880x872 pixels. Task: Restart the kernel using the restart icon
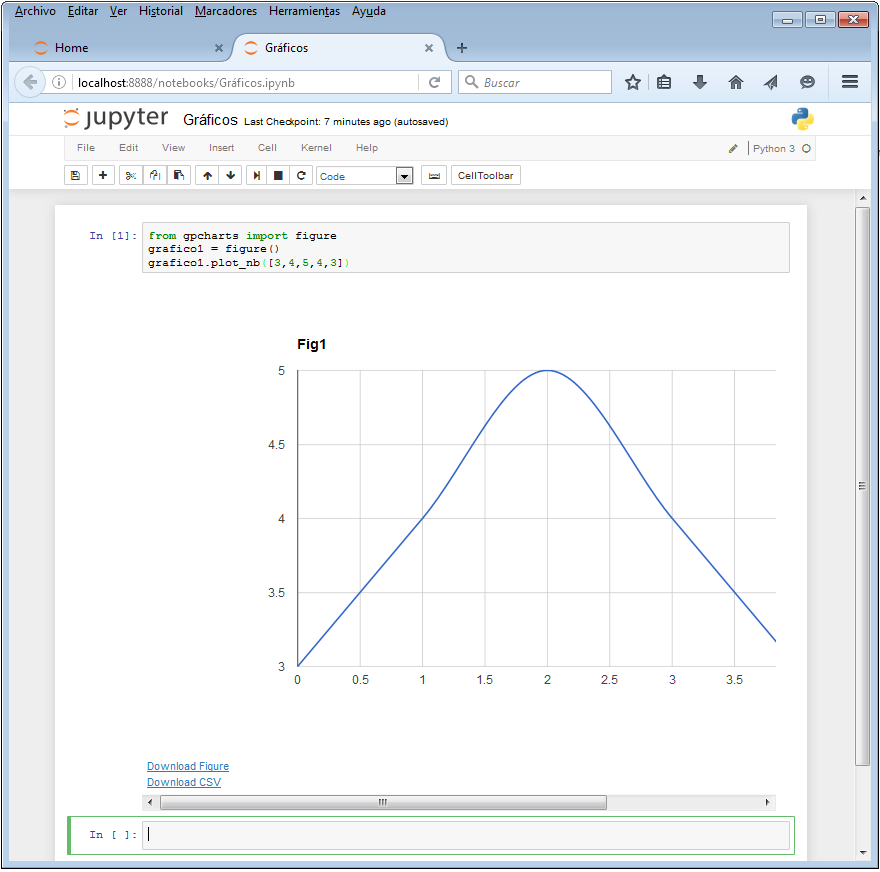tap(301, 175)
